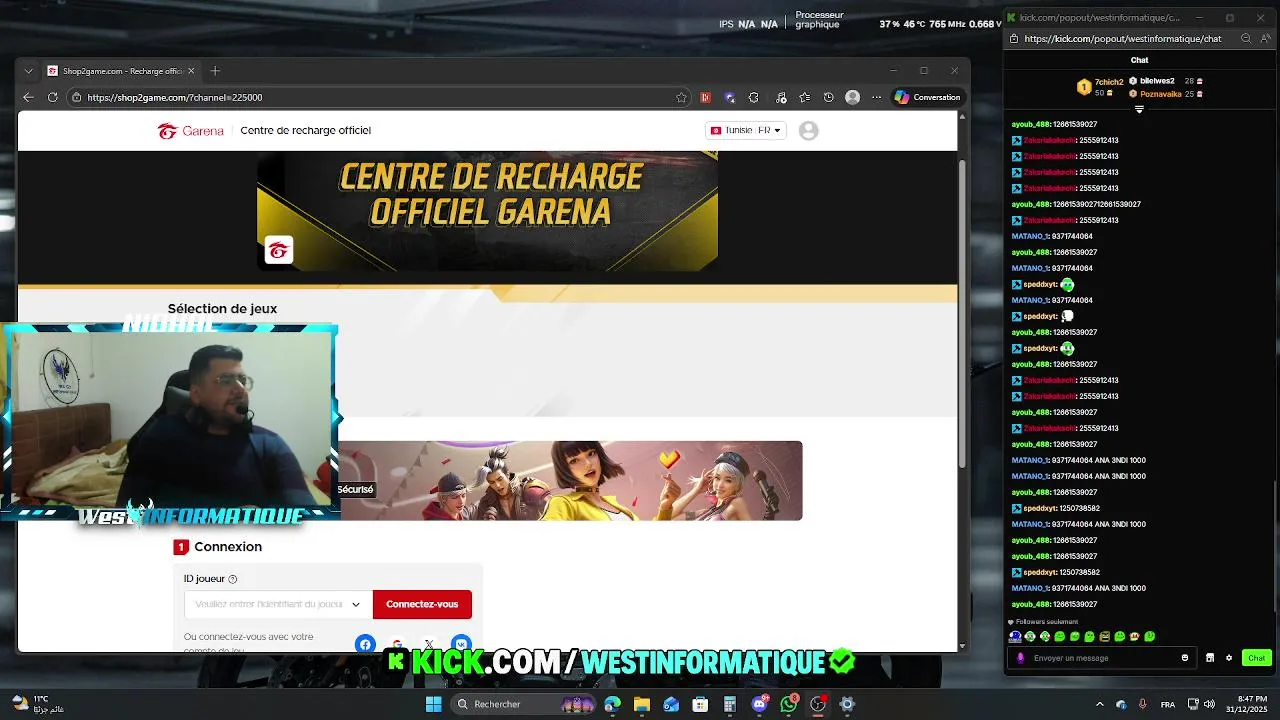
Task: Click the kick.com popout chat address bar
Action: coord(1122,39)
